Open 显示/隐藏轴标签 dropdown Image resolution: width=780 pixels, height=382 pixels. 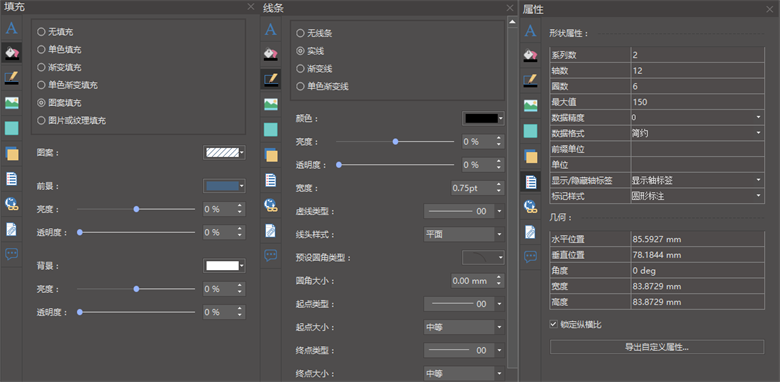[697, 180]
